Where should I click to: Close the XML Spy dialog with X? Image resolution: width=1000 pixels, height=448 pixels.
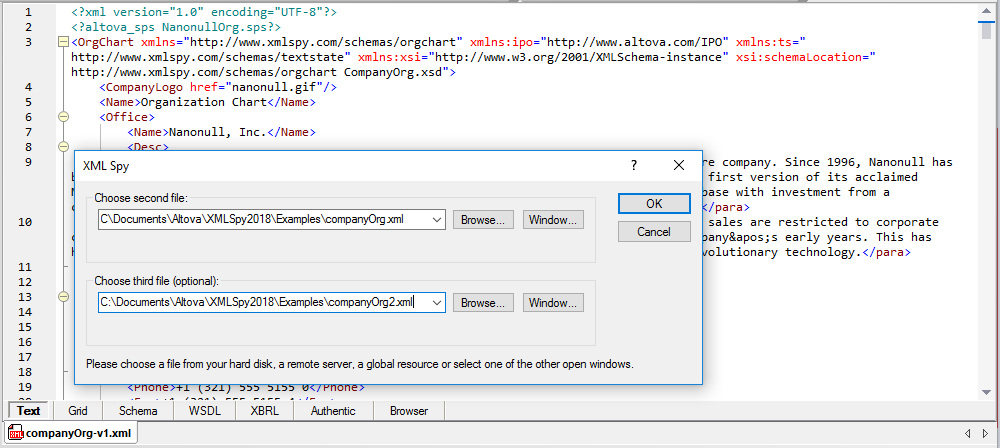point(679,165)
